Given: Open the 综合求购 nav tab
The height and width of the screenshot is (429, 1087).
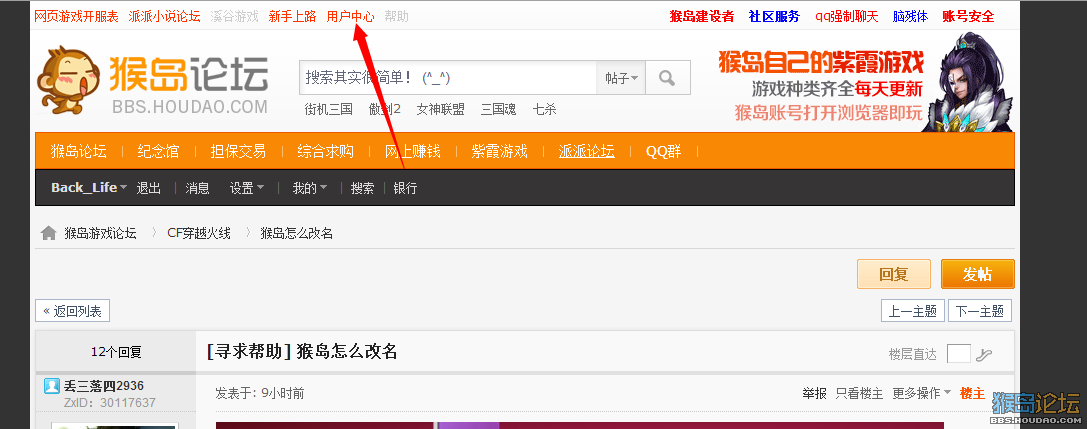Looking at the screenshot, I should pos(325,151).
